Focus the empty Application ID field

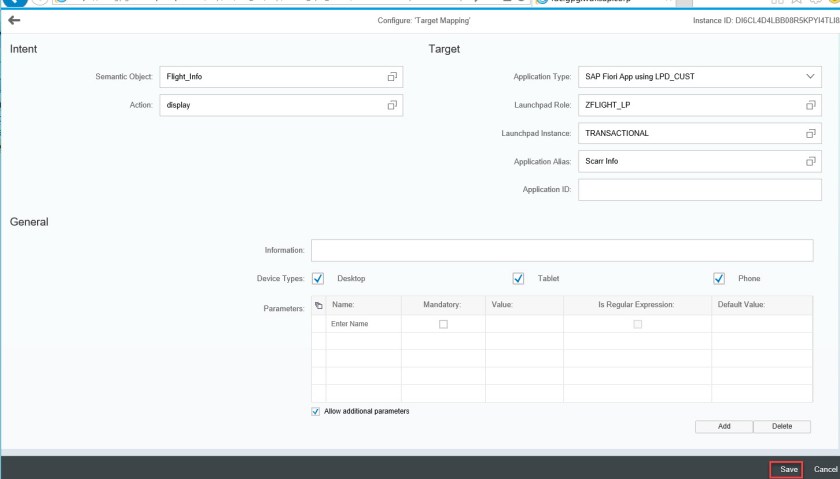pyautogui.click(x=700, y=190)
